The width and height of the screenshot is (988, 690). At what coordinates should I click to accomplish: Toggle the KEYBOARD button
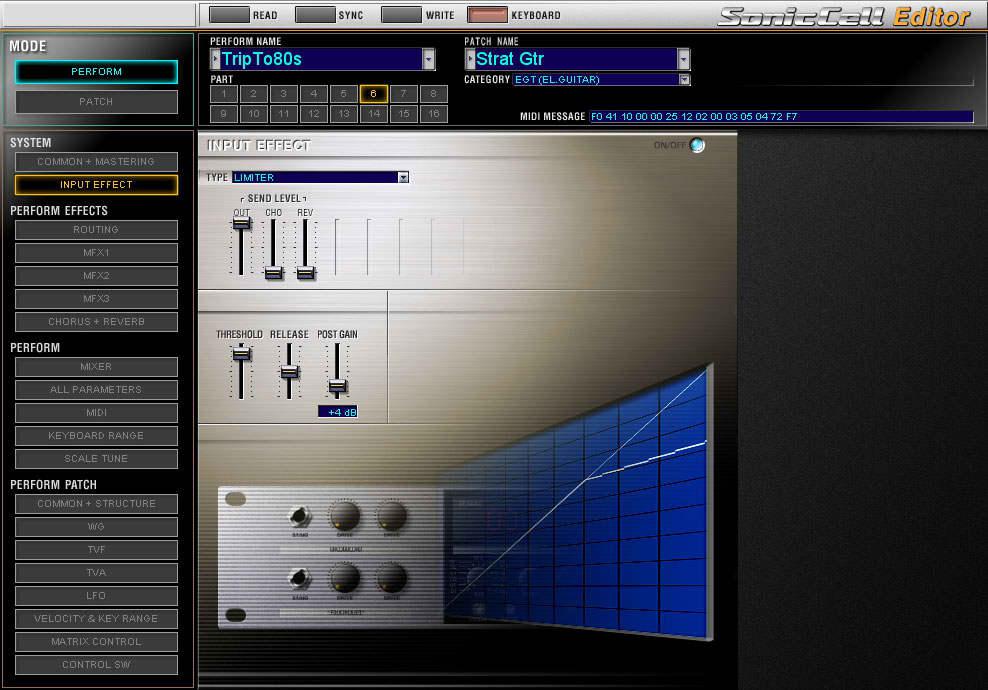click(487, 14)
